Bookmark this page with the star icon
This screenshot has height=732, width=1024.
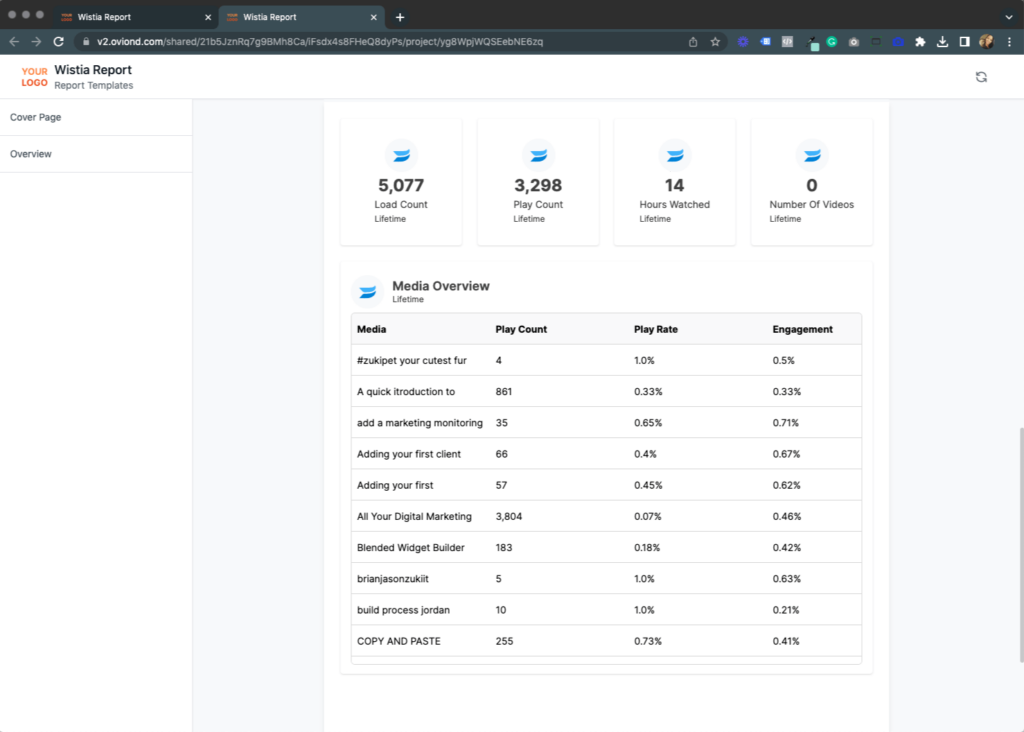pos(715,42)
